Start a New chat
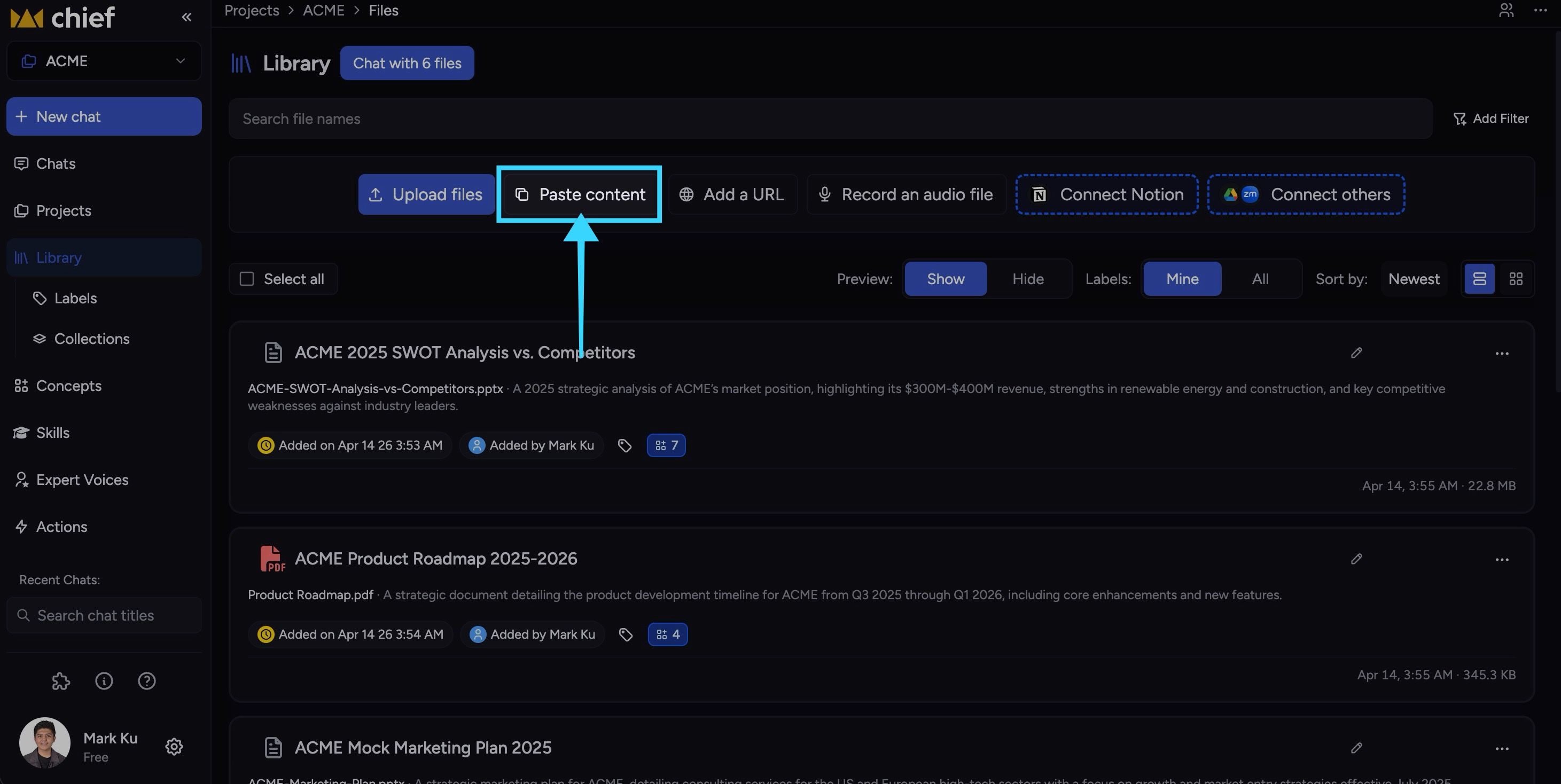 click(x=104, y=116)
